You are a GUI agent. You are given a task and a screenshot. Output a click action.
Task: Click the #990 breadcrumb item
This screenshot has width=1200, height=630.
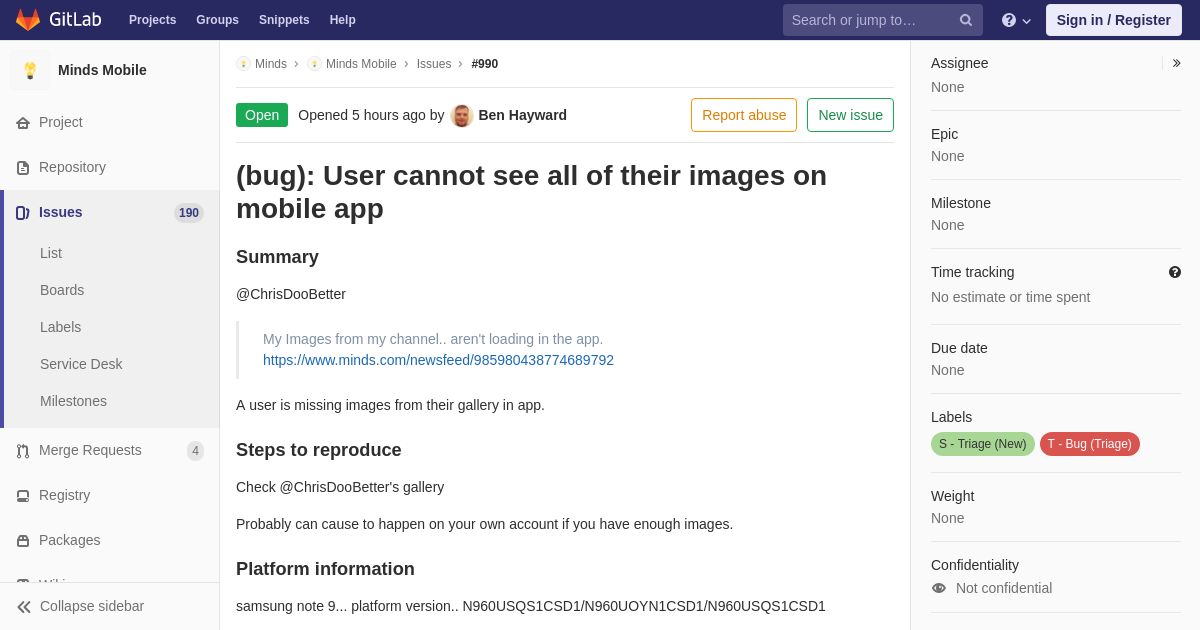point(485,64)
